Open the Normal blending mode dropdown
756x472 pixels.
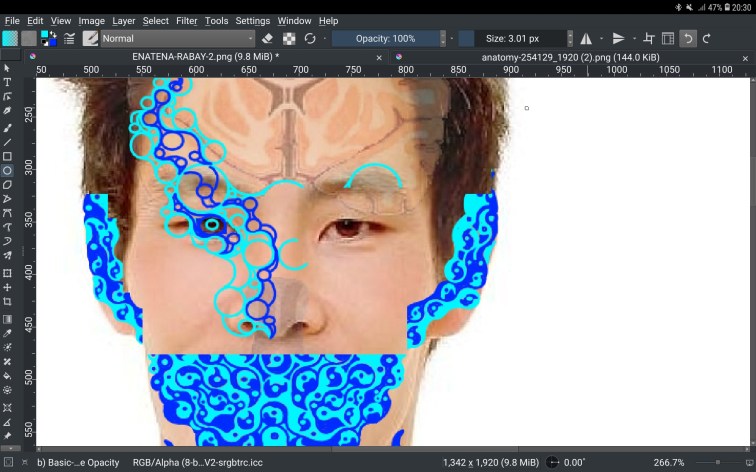[x=177, y=39]
